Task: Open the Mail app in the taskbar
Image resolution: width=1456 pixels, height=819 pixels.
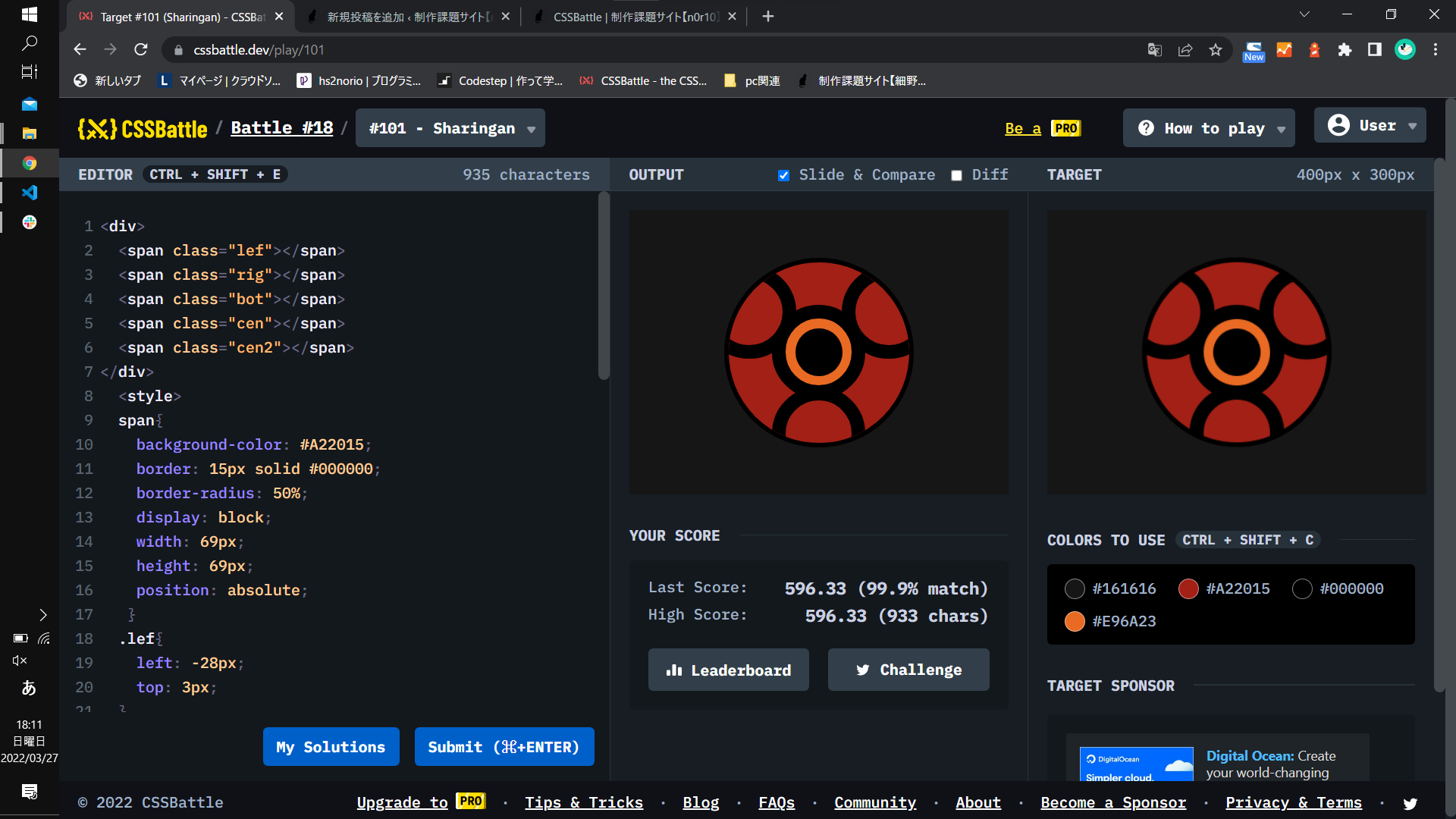Action: (x=30, y=104)
